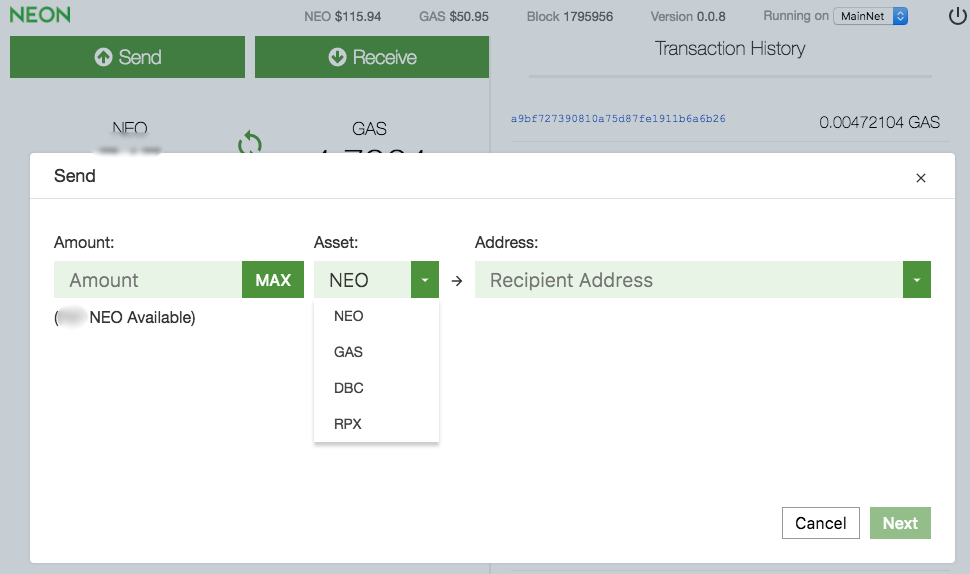Open the Asset dropdown arrow

coord(425,280)
